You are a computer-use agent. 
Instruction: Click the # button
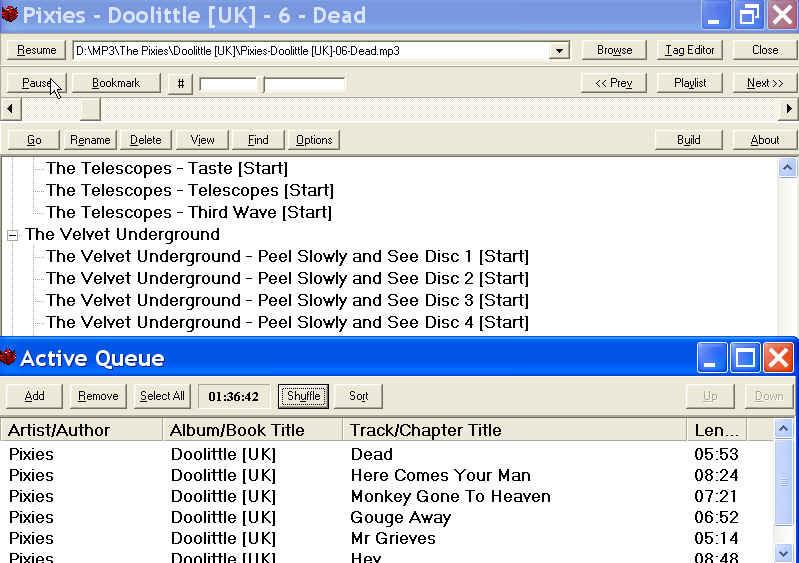180,84
